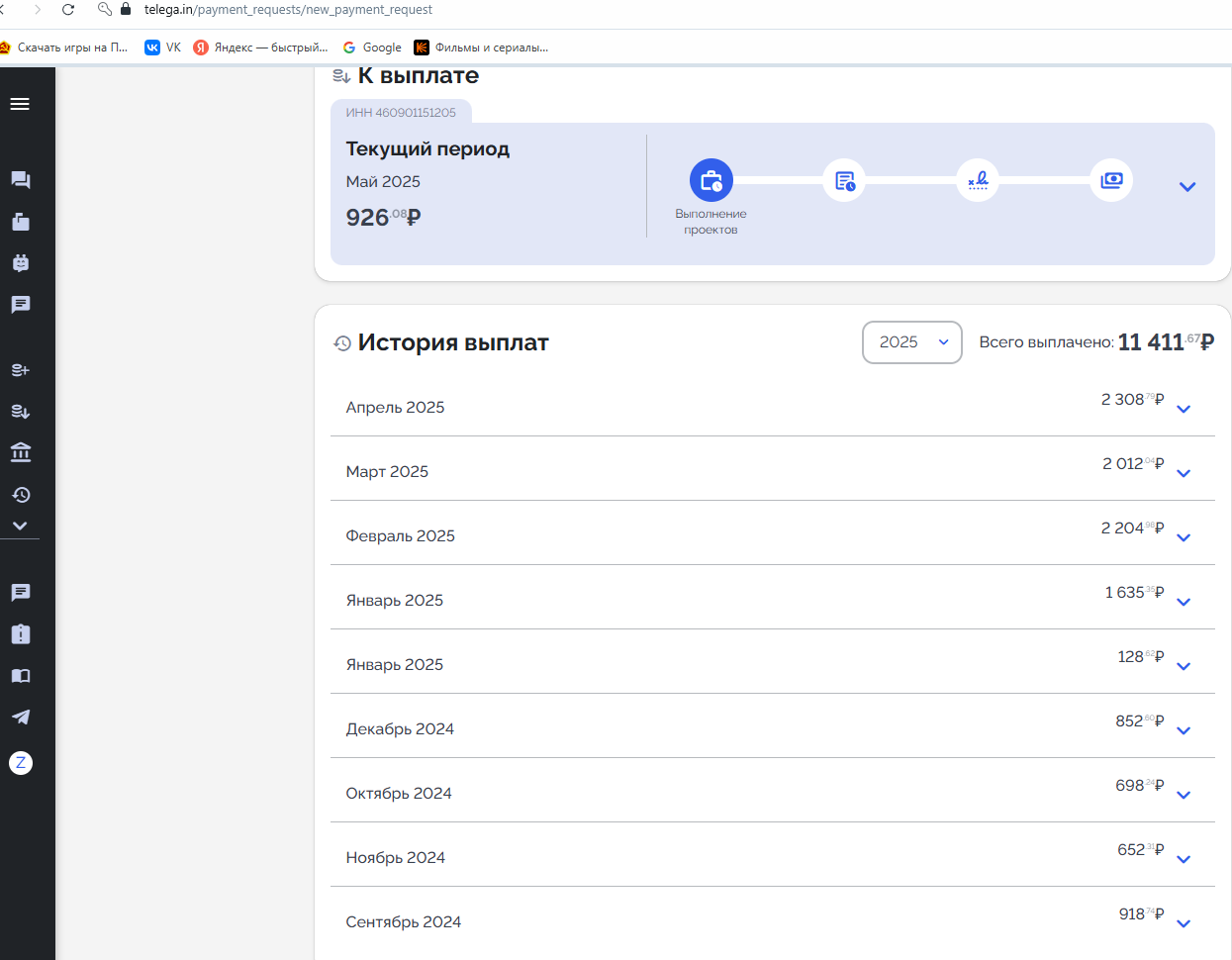Image resolution: width=1232 pixels, height=960 pixels.
Task: Click the Февраль 2025 label
Action: 400,536
